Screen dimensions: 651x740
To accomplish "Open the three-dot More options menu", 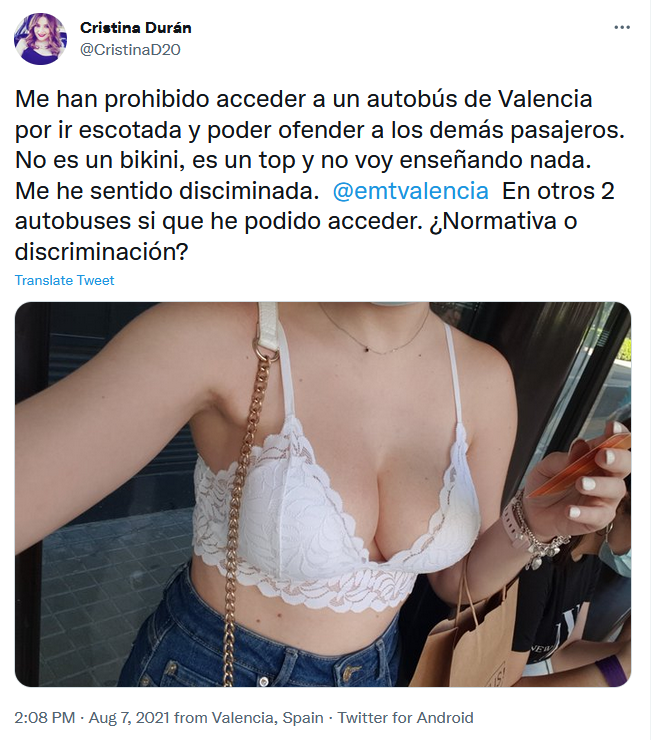I will coord(622,27).
